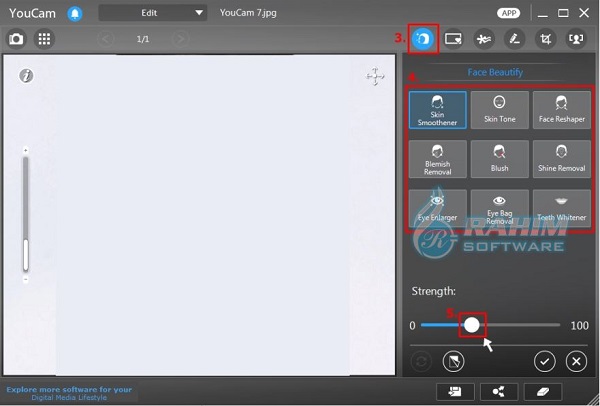The width and height of the screenshot is (600, 406).
Task: Select Skin Tone option
Action: click(x=499, y=110)
